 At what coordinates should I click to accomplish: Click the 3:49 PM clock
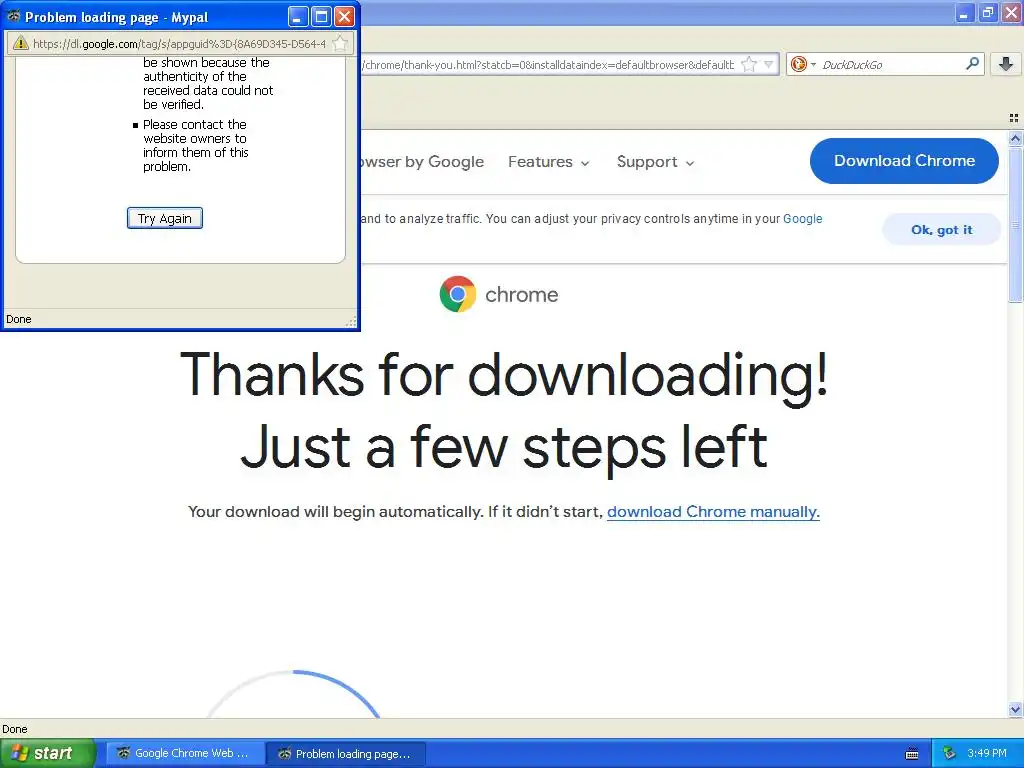coord(987,753)
